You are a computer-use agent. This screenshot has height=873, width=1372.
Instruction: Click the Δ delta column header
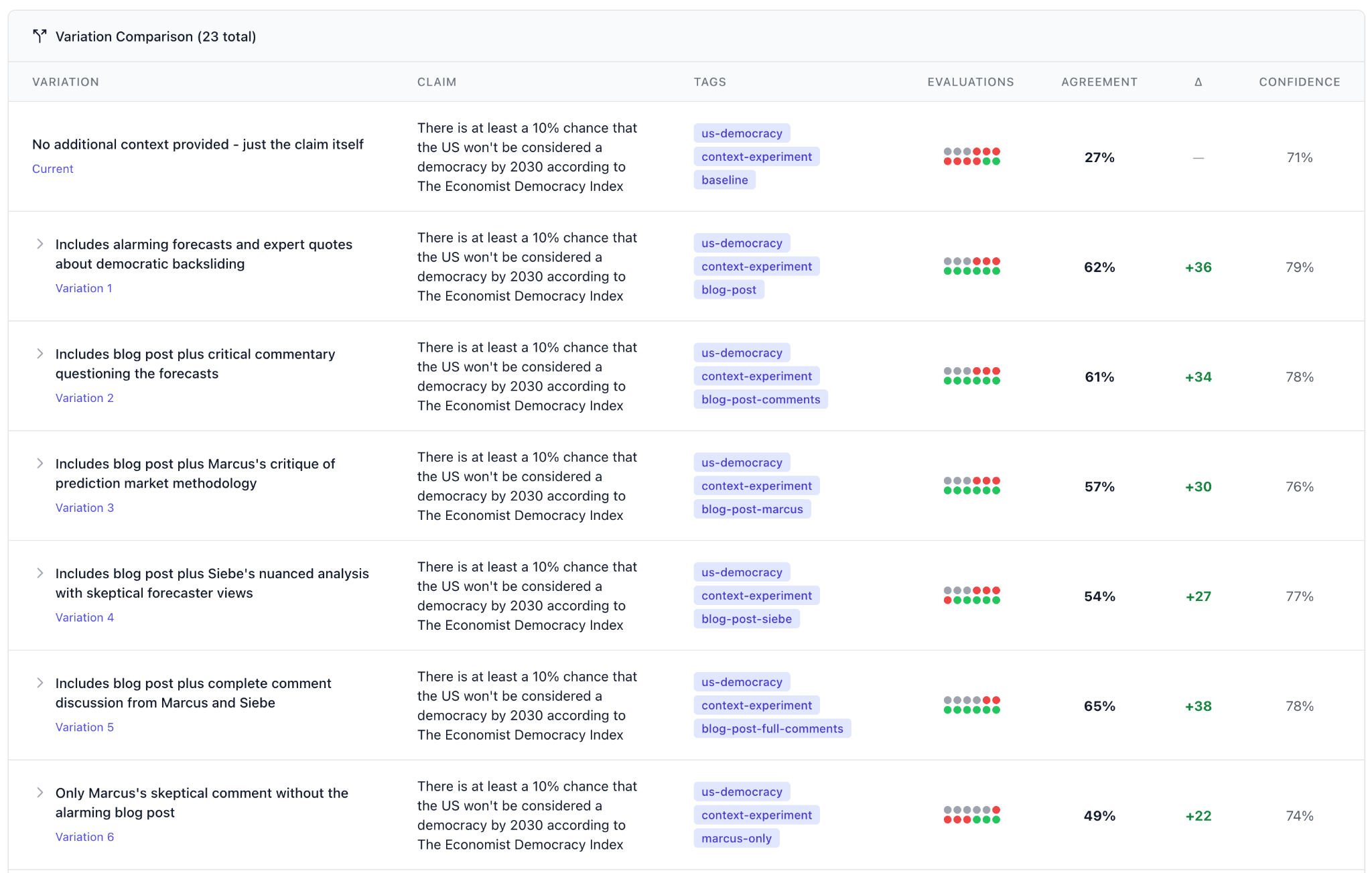click(x=1198, y=82)
